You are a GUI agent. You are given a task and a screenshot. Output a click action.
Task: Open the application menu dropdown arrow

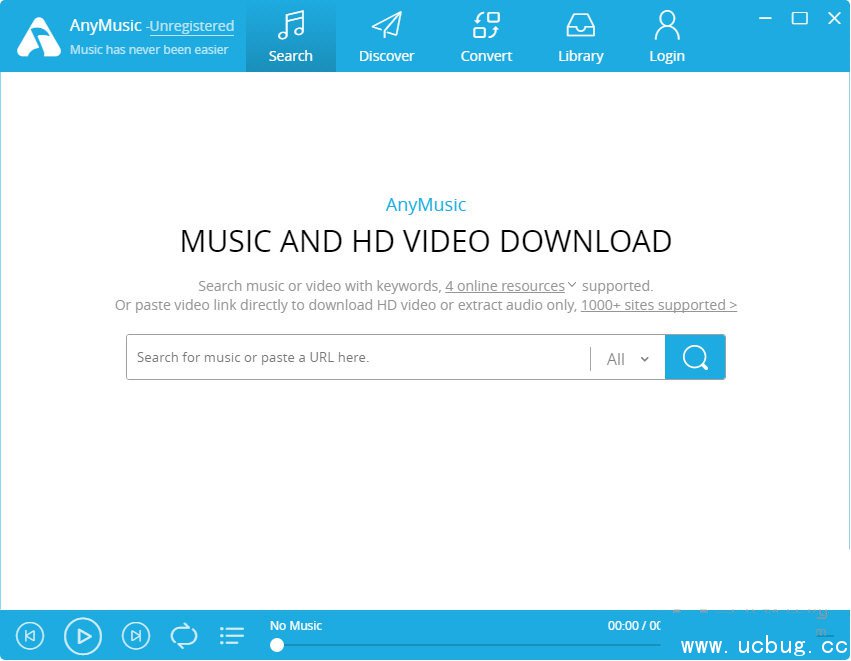pos(734,19)
